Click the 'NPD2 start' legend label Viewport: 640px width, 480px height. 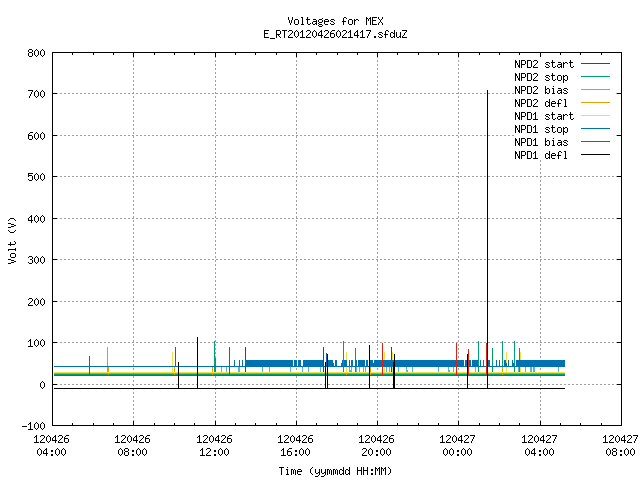tap(544, 64)
